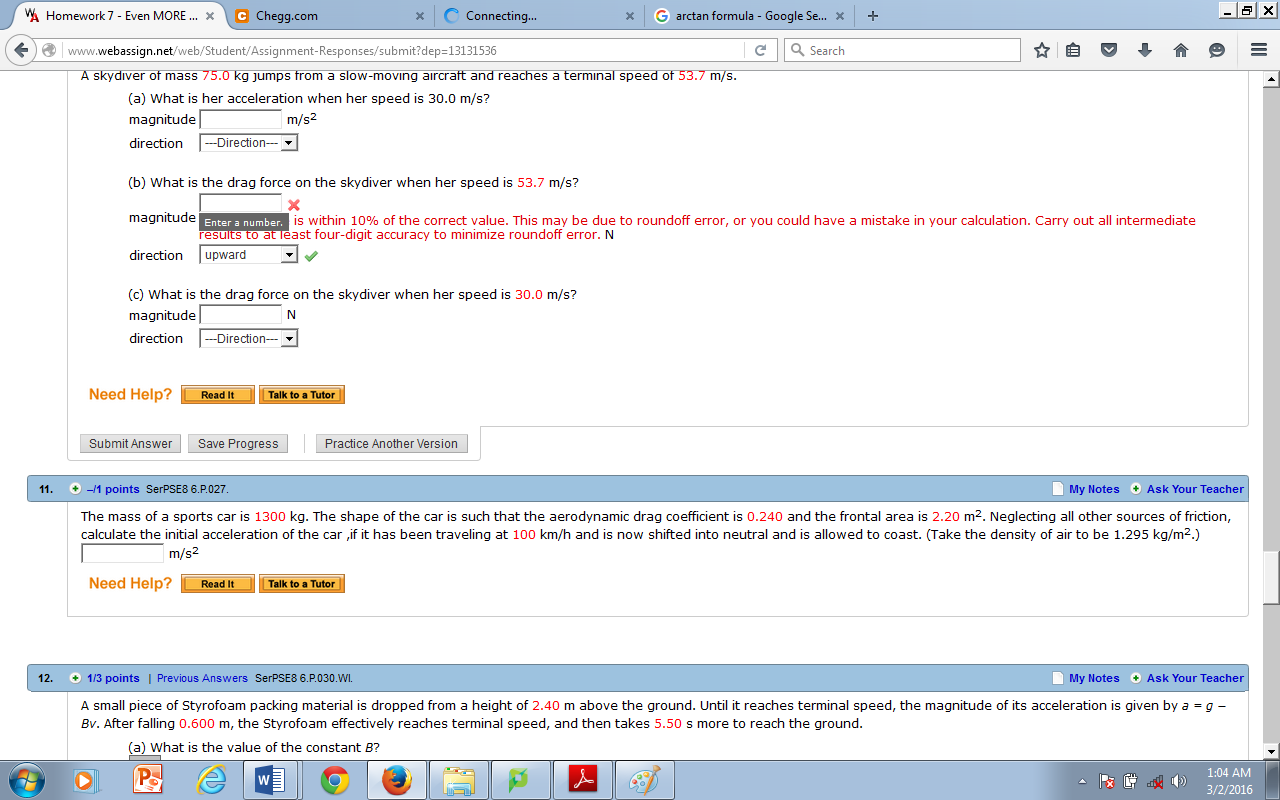Click Ask Your Teacher for question 12
Screen dimensions: 1280x800
[1196, 678]
